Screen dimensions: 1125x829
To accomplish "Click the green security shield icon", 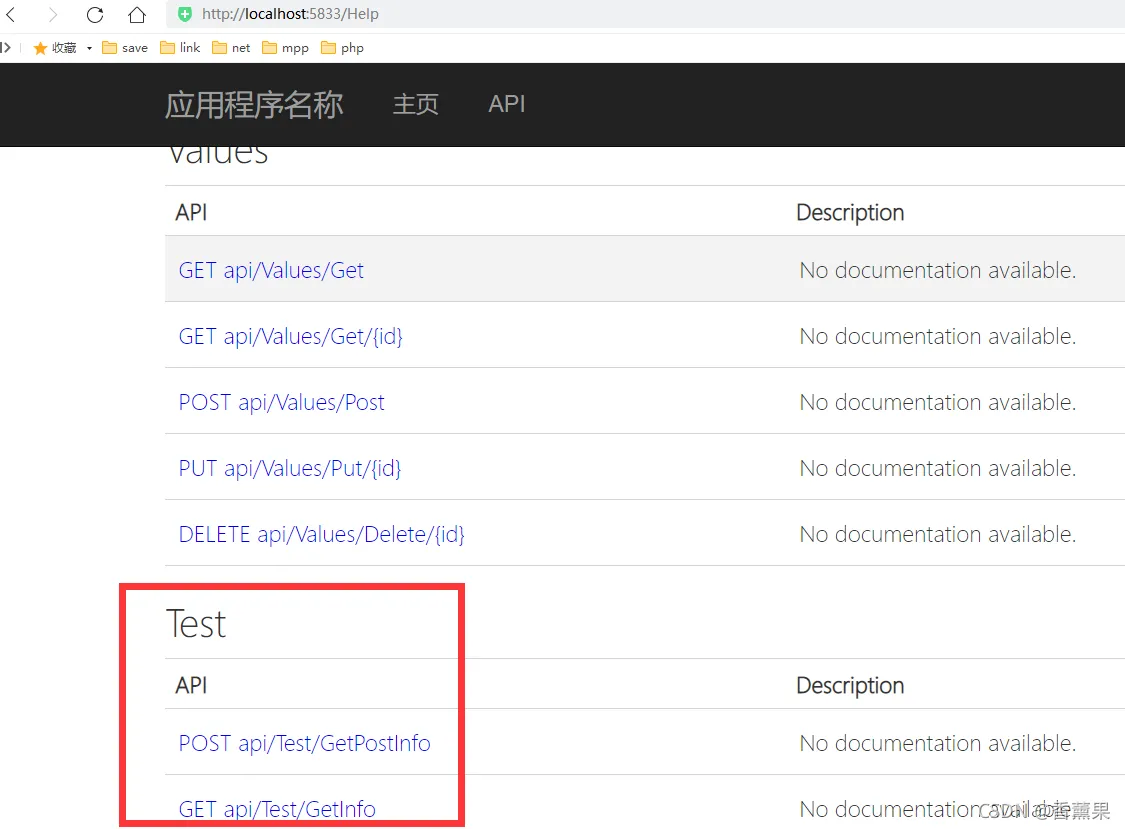I will tap(184, 14).
